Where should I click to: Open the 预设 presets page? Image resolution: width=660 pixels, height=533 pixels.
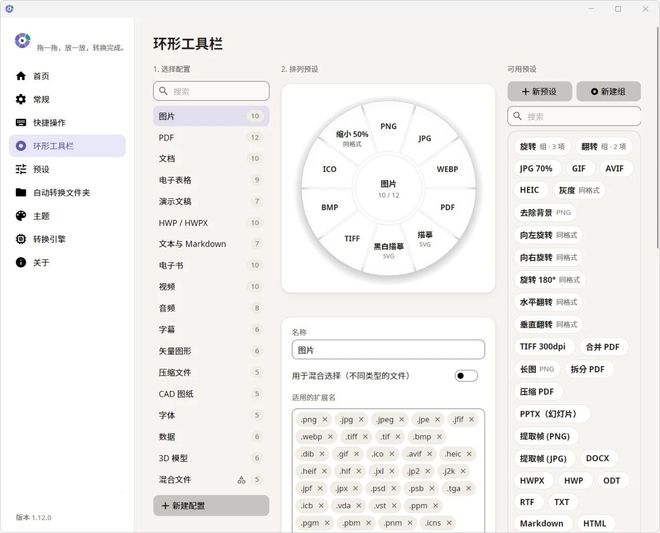pos(67,169)
